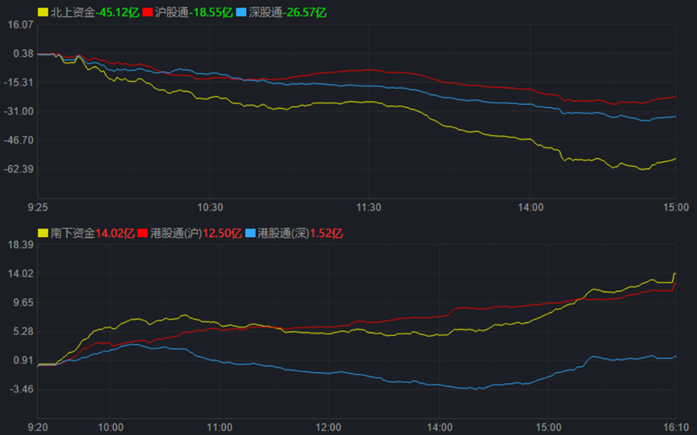The width and height of the screenshot is (697, 435).
Task: Click the 15:00 time label on top chart
Action: point(677,207)
